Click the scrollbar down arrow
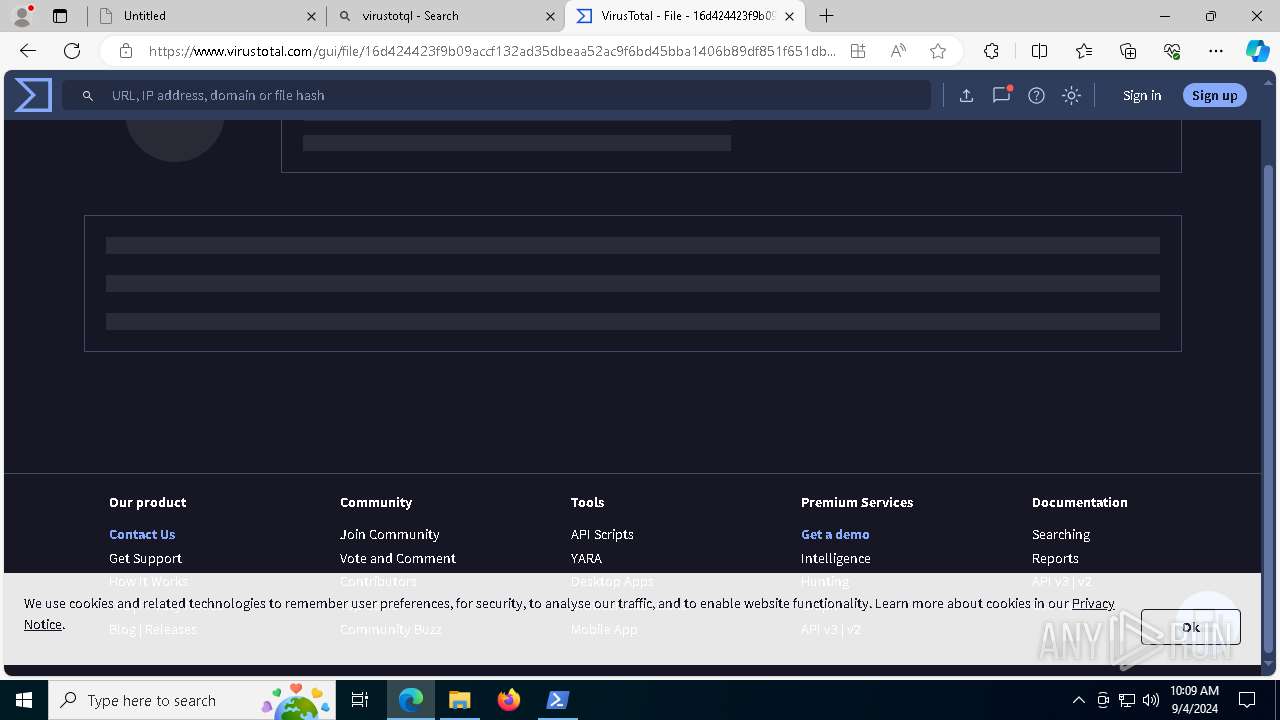 [1269, 663]
